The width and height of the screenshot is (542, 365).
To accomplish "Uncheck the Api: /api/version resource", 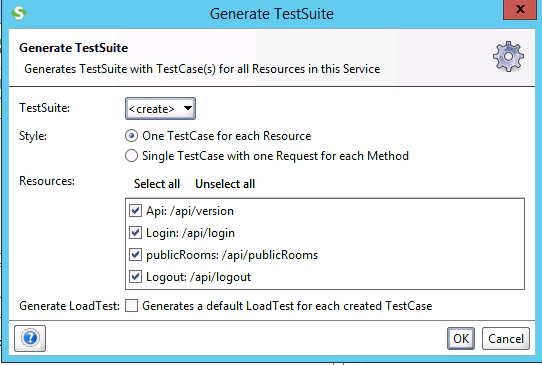I will pyautogui.click(x=135, y=210).
